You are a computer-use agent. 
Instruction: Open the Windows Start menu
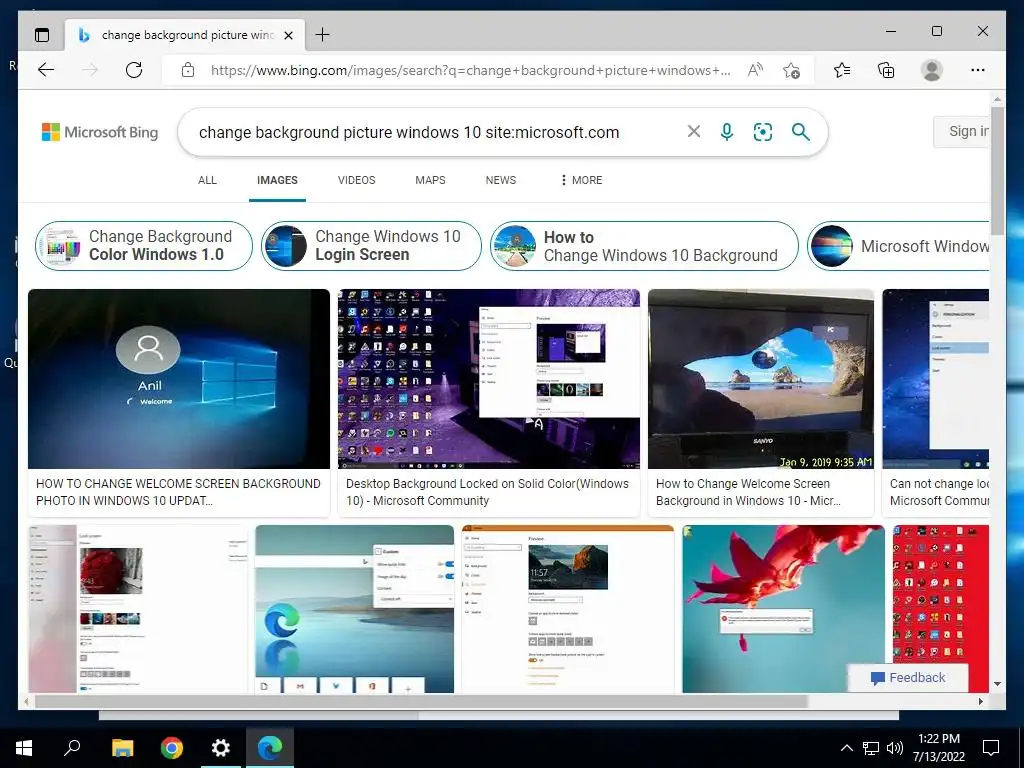pyautogui.click(x=24, y=747)
